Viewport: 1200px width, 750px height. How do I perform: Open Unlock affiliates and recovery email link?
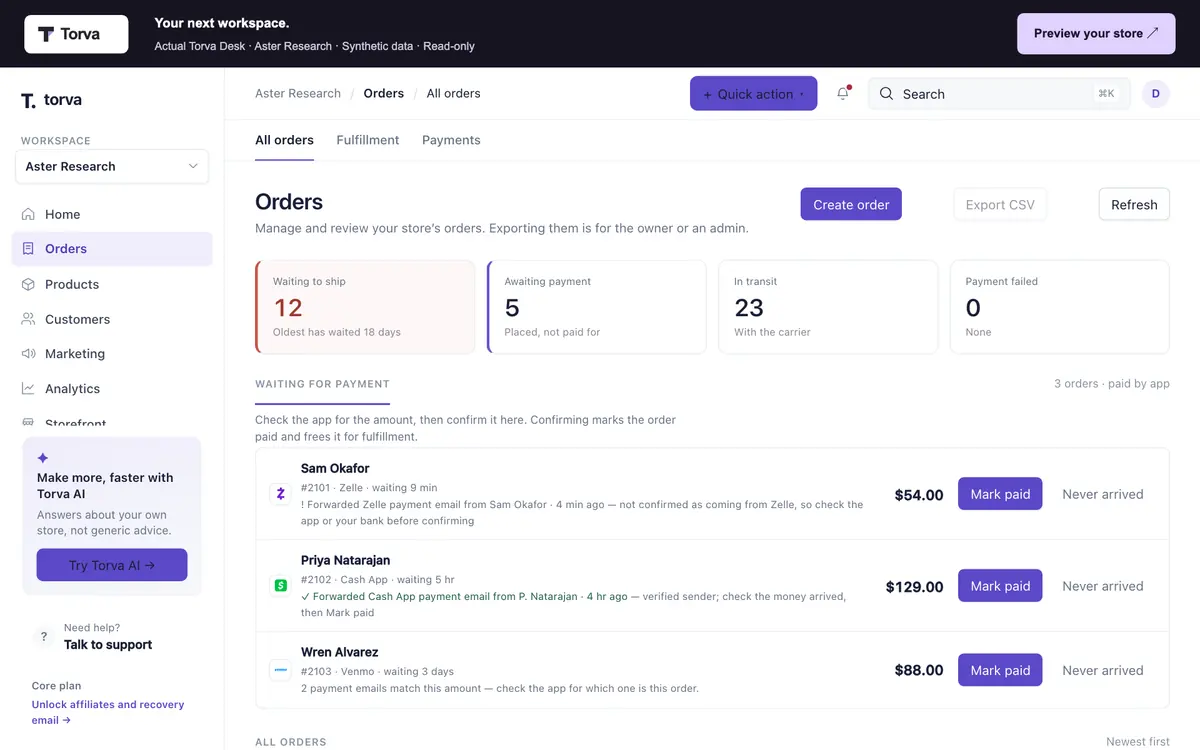pos(108,712)
